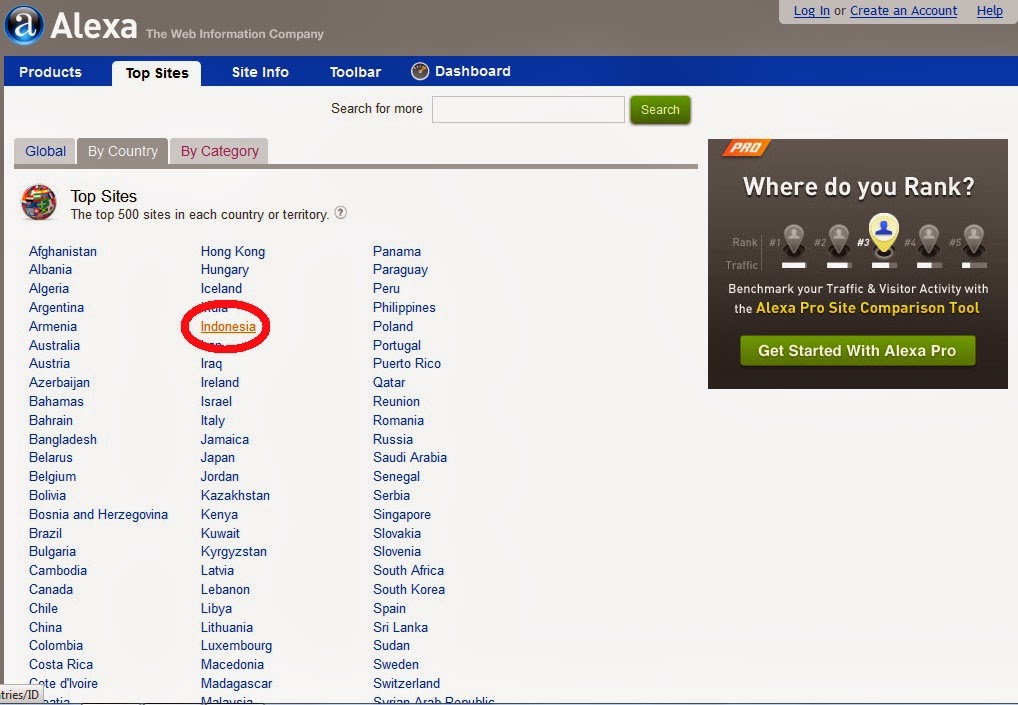Click the green Search button

[660, 110]
